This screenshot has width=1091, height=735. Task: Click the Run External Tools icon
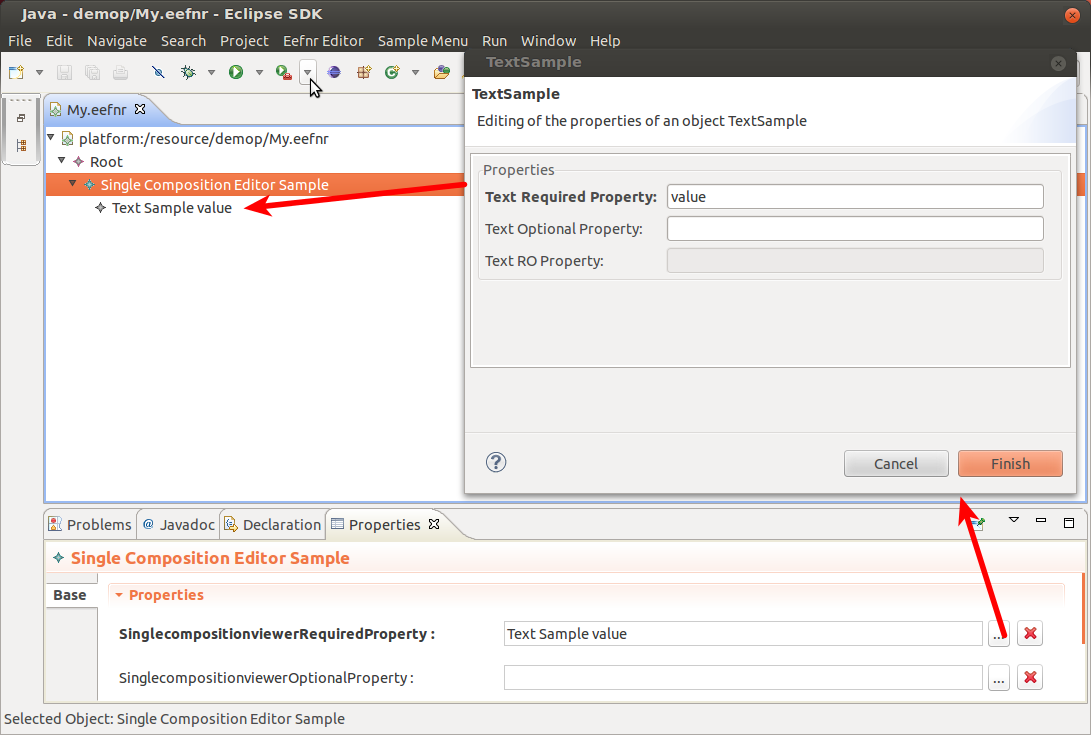coord(283,72)
